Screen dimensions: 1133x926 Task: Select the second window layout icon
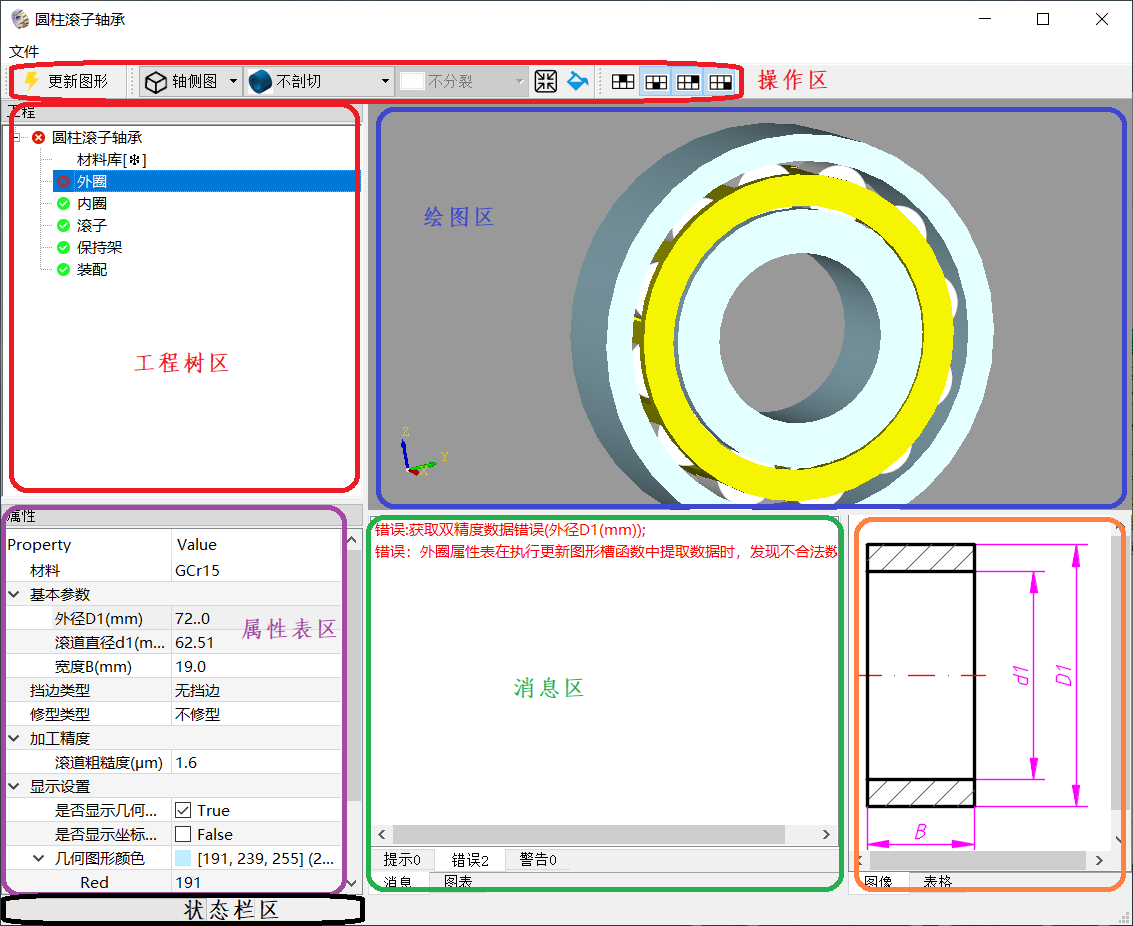[655, 82]
